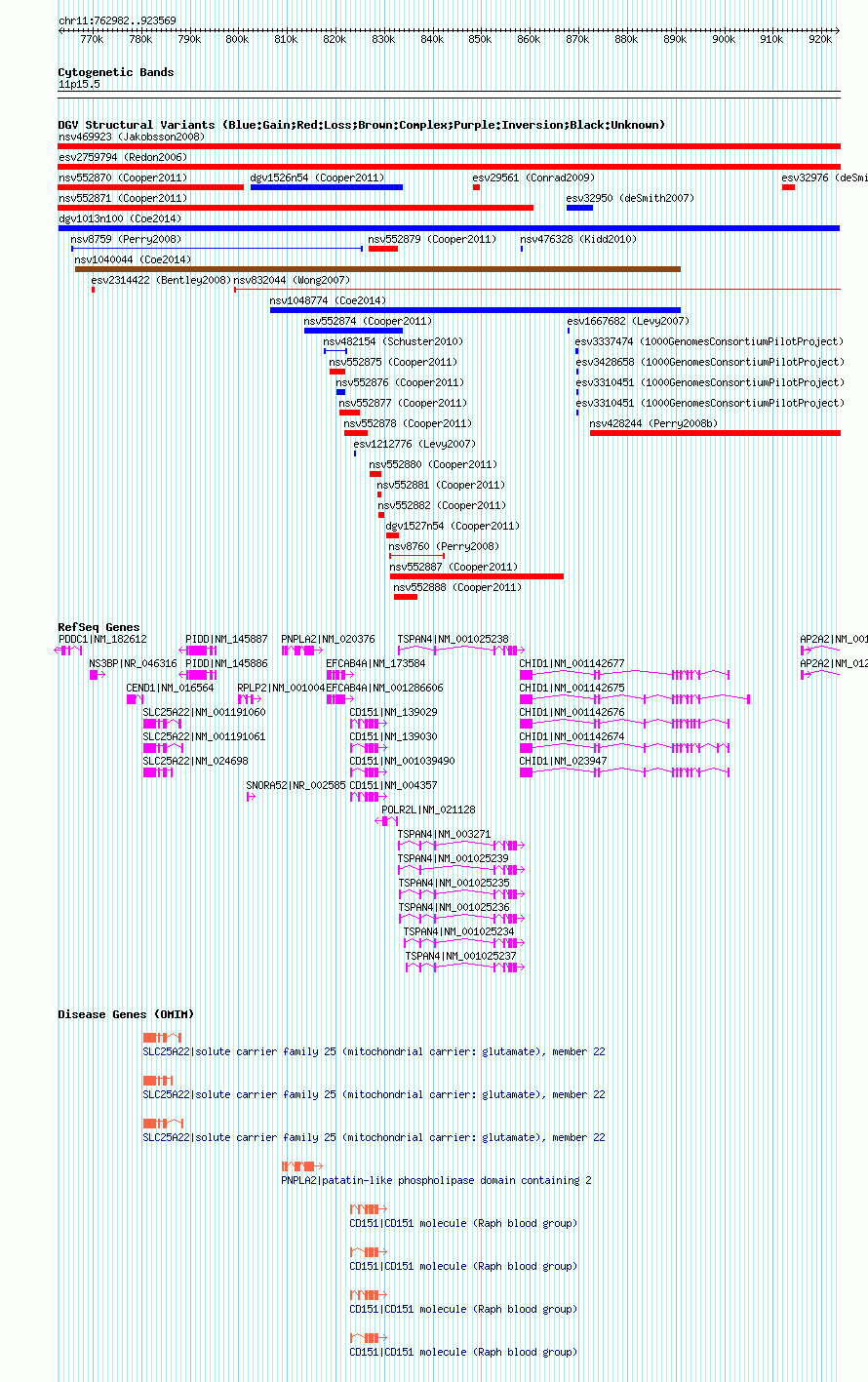Select the esv32950 (deSmith2007) blue bar
Viewport: 868px width, 1382px height.
click(579, 208)
